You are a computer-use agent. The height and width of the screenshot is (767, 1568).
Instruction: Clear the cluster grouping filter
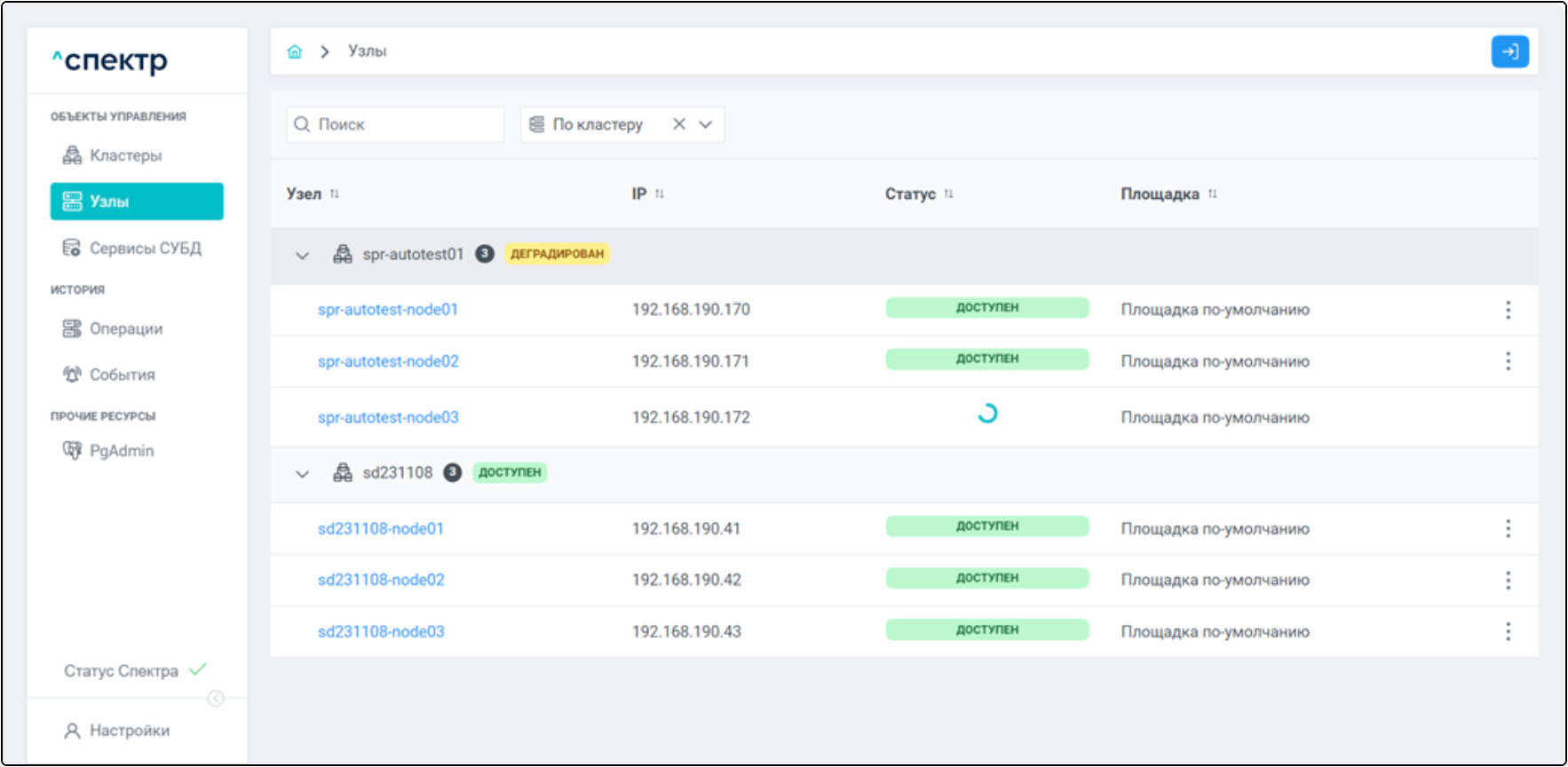point(679,124)
